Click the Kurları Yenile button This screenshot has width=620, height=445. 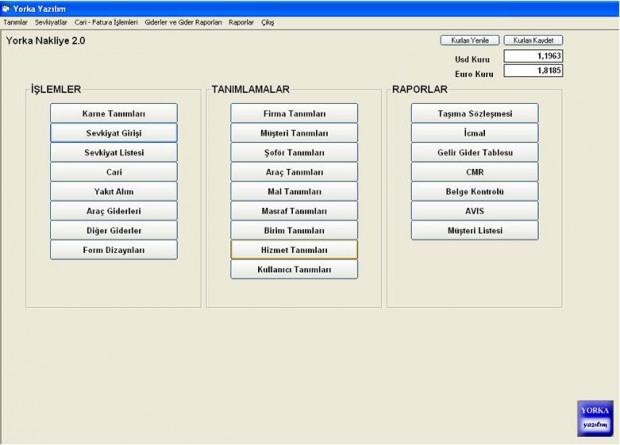[x=470, y=40]
